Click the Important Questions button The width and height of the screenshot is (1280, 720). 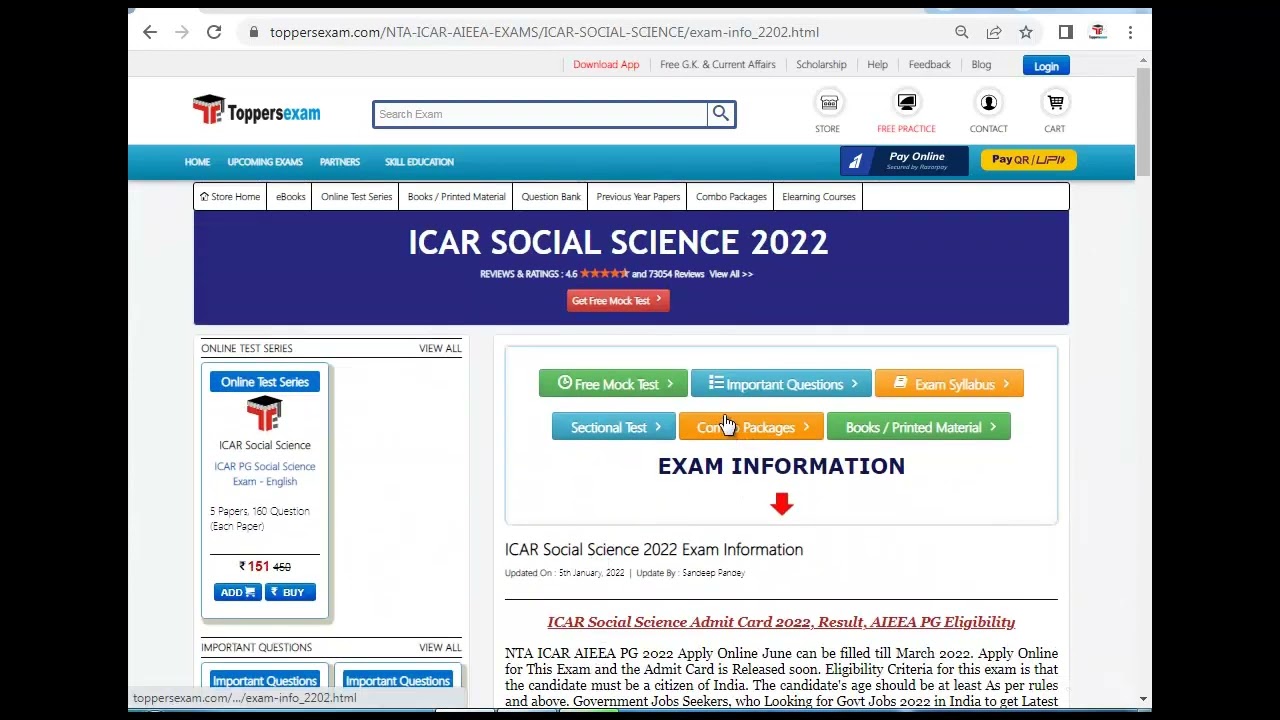[x=781, y=384]
